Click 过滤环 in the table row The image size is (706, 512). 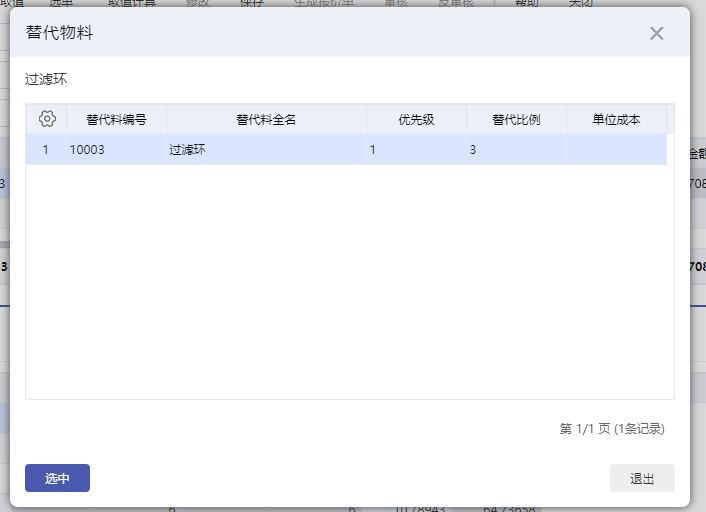click(265, 150)
